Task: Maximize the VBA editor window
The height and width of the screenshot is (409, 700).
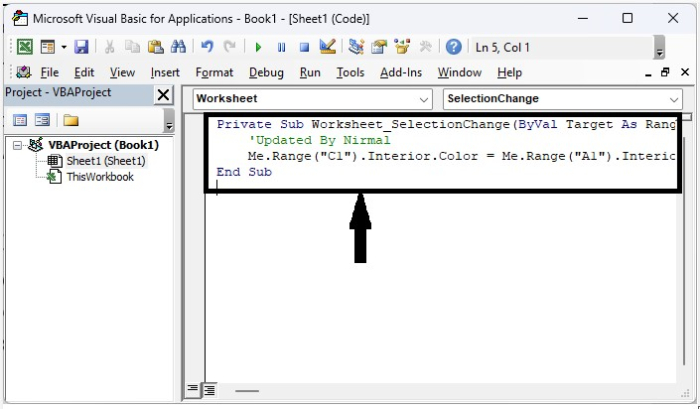Action: [627, 18]
